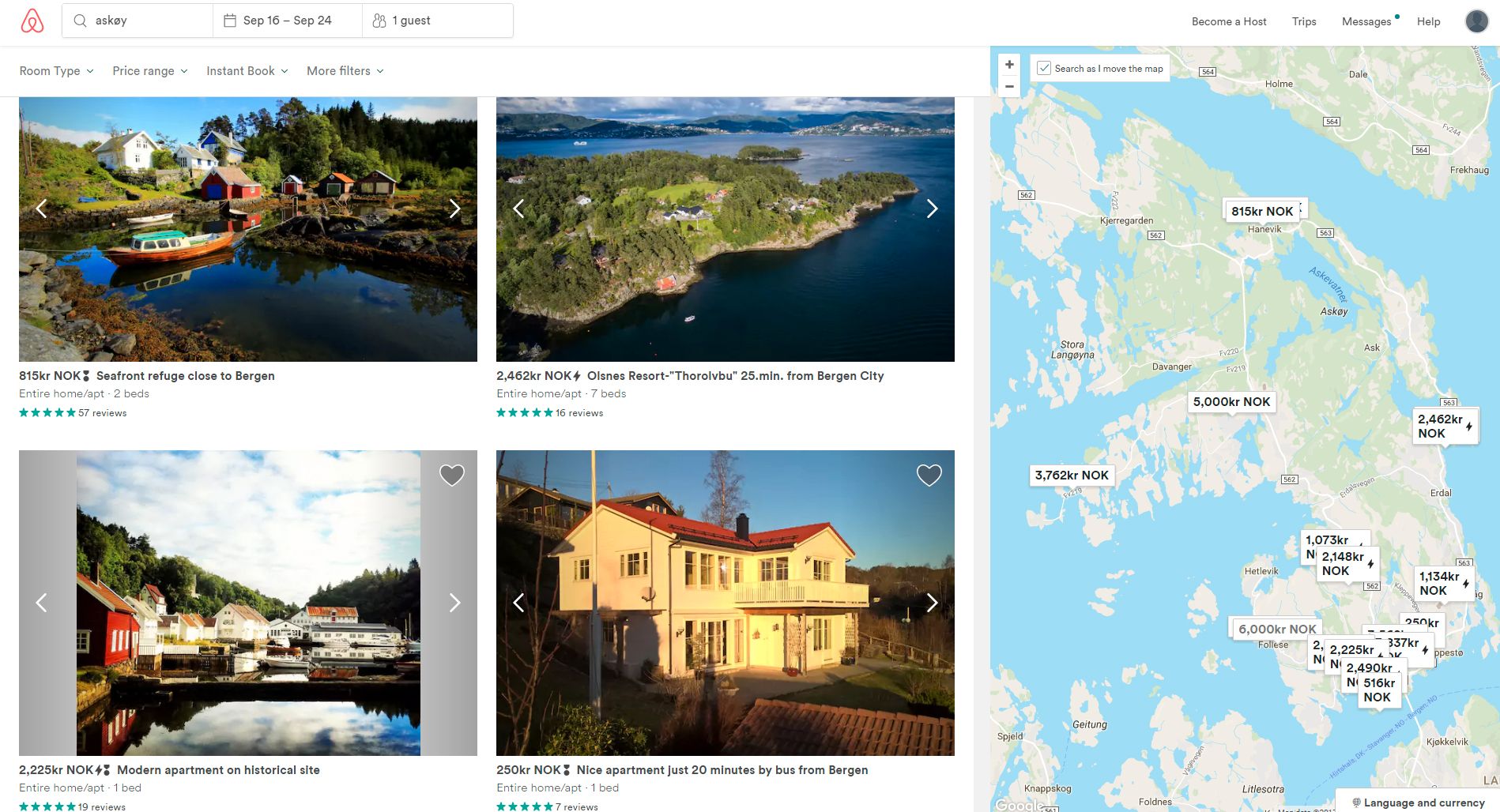Open the profile avatar menu
Viewport: 1500px width, 812px height.
(x=1476, y=21)
